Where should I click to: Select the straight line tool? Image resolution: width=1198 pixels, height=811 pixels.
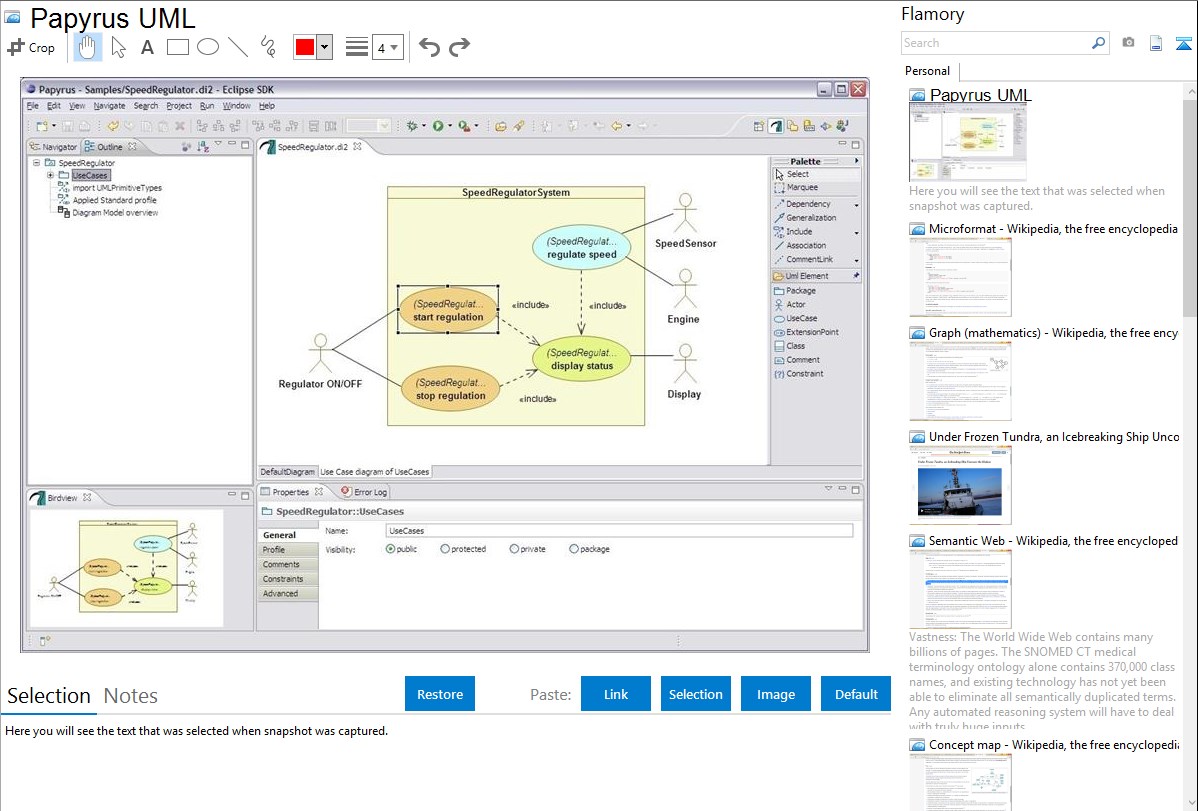[238, 47]
